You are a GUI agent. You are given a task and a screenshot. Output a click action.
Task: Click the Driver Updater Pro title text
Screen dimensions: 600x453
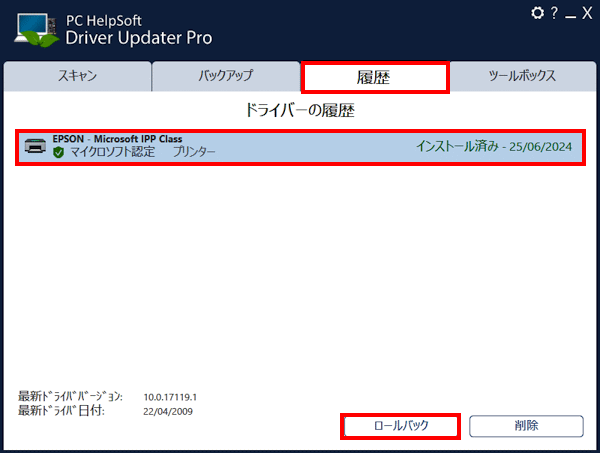click(x=139, y=38)
